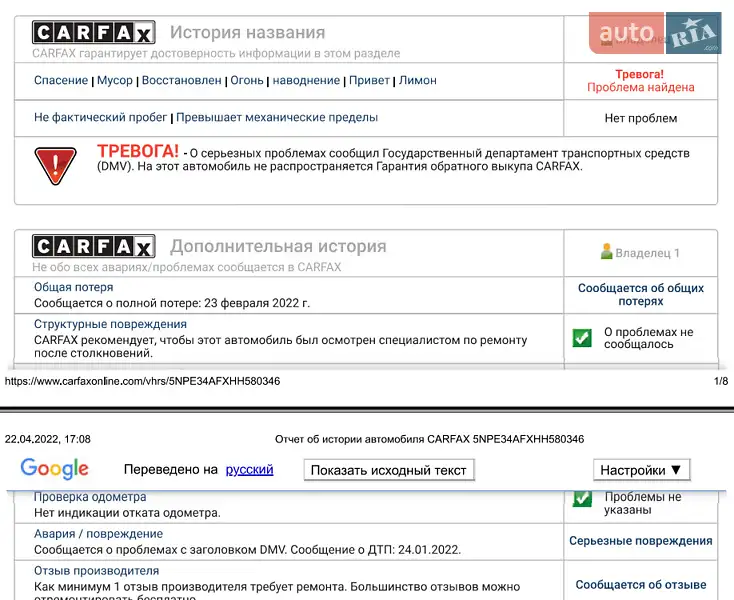Open Не фактический пробег link
The image size is (734, 600).
100,117
